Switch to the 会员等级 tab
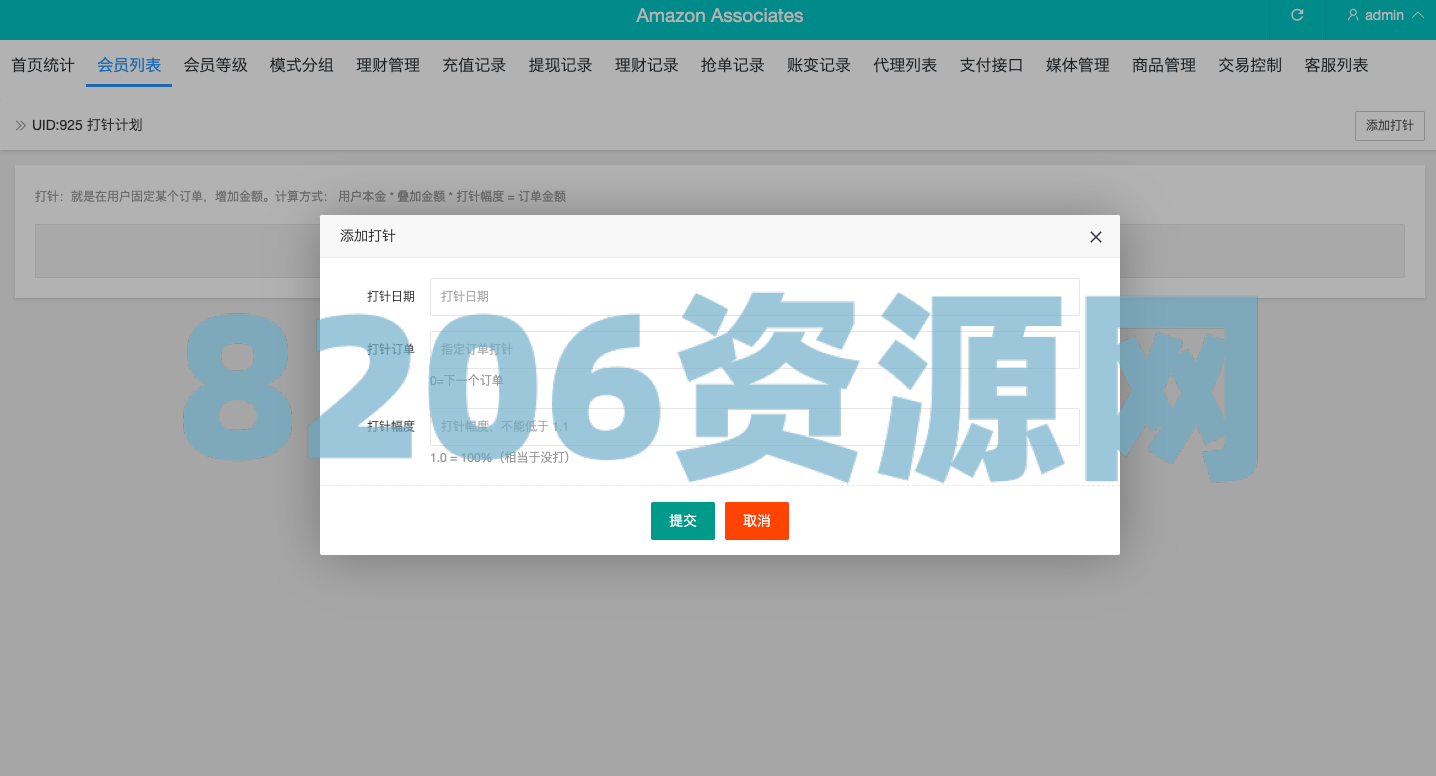 pyautogui.click(x=215, y=66)
